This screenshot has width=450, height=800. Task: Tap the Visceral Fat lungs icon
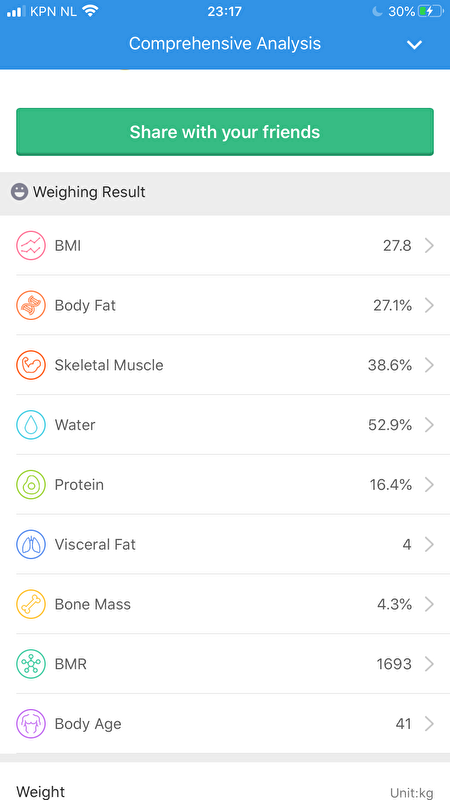point(31,544)
